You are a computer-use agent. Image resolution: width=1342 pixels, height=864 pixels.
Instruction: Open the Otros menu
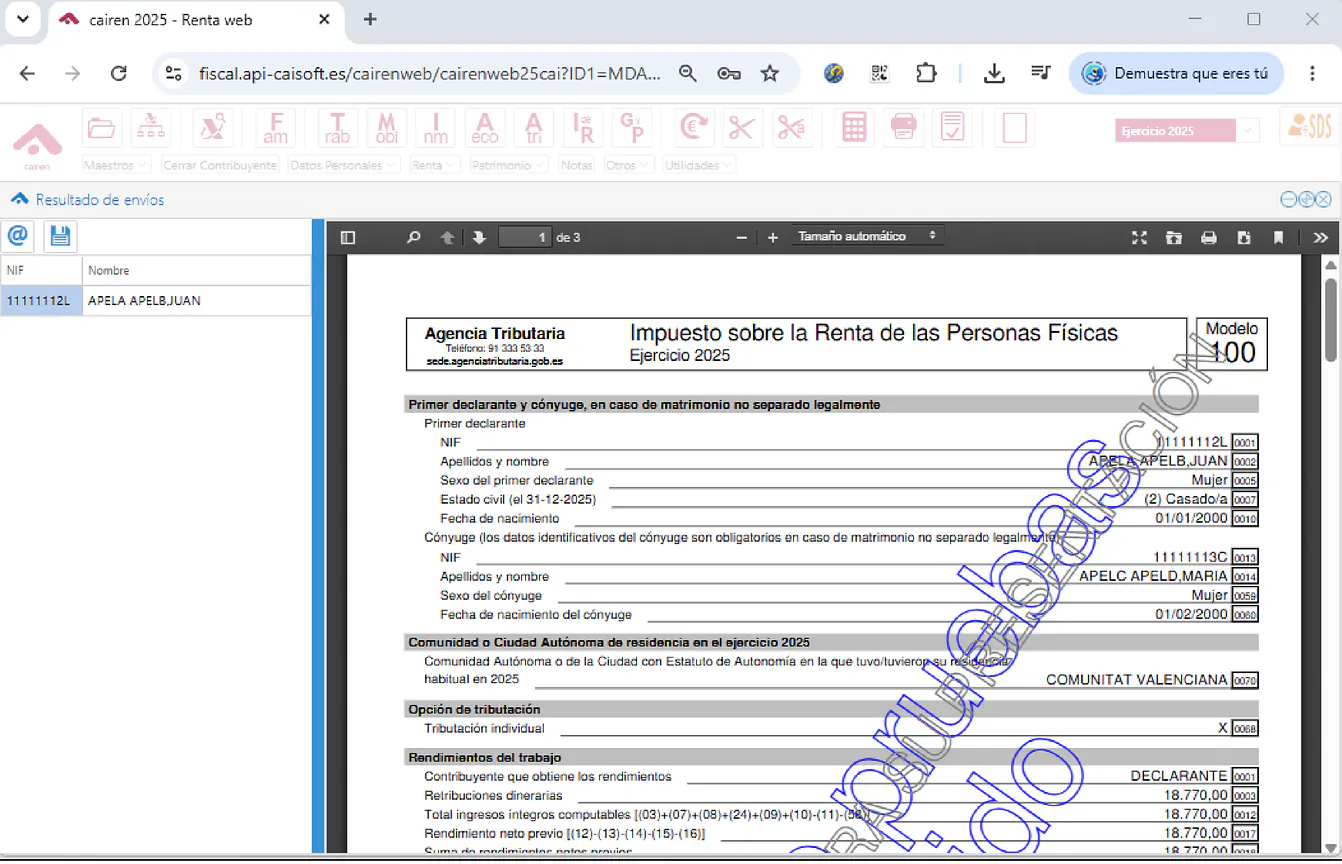point(629,165)
